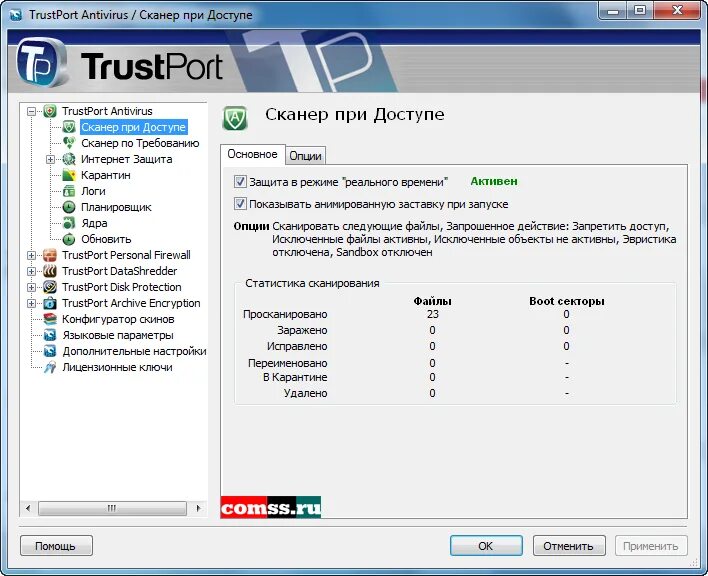This screenshot has height=576, width=708.
Task: Click the Лицензионные ключи keys icon
Action: pos(50,367)
